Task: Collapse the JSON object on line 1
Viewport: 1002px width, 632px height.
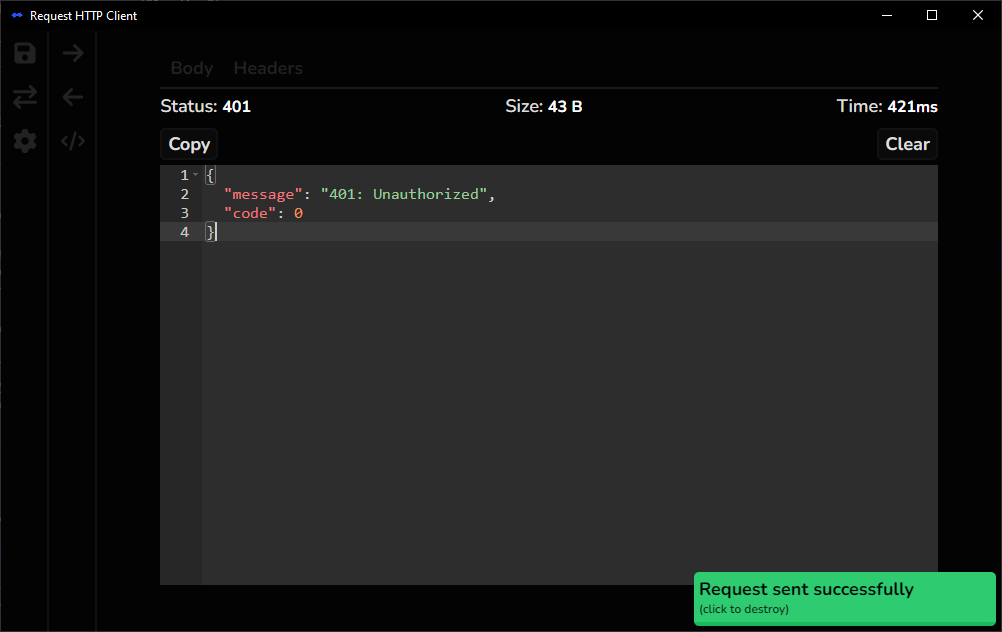Action: point(196,175)
